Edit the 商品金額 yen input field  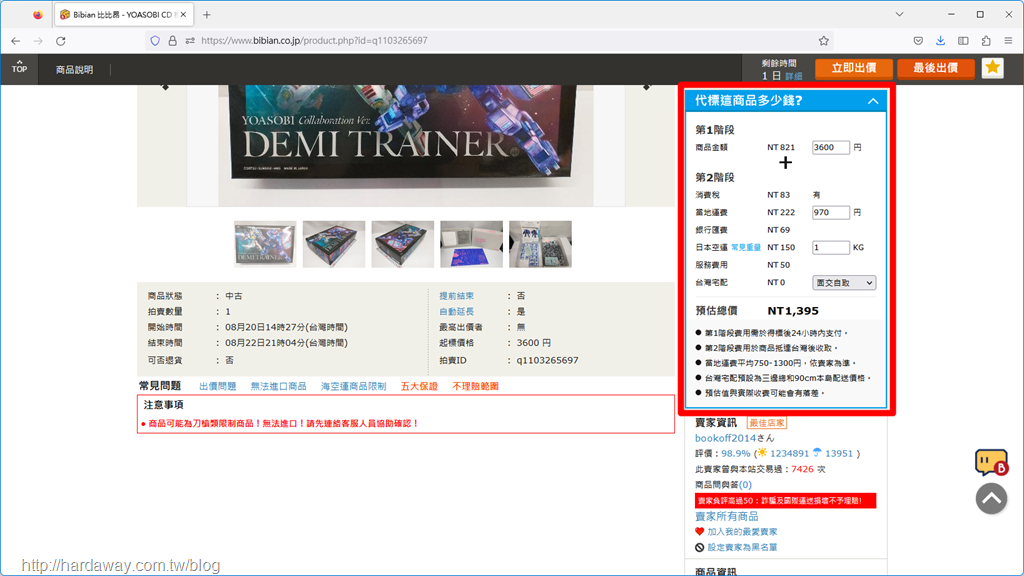831,148
